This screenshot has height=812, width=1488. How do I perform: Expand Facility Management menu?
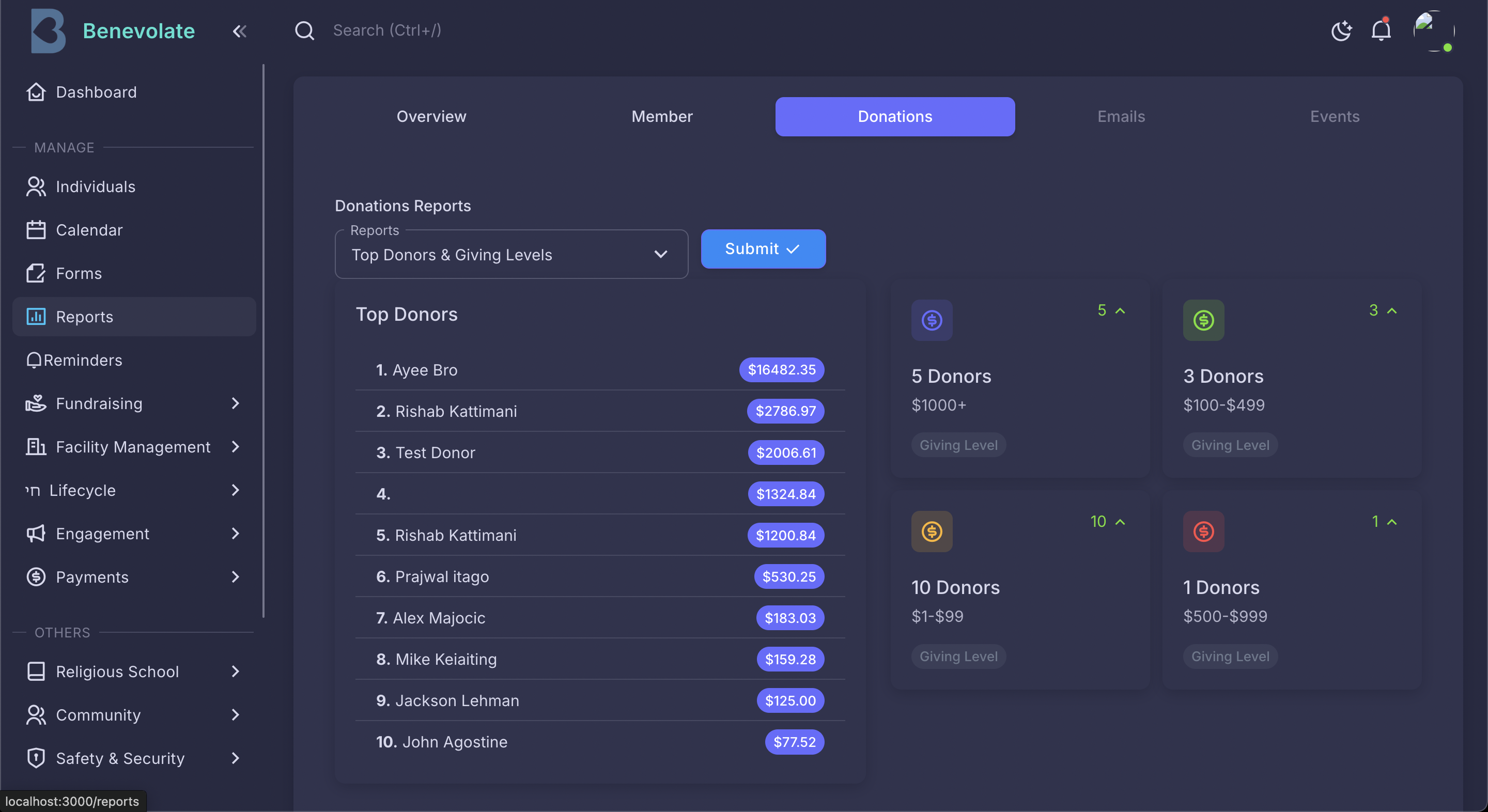235,446
